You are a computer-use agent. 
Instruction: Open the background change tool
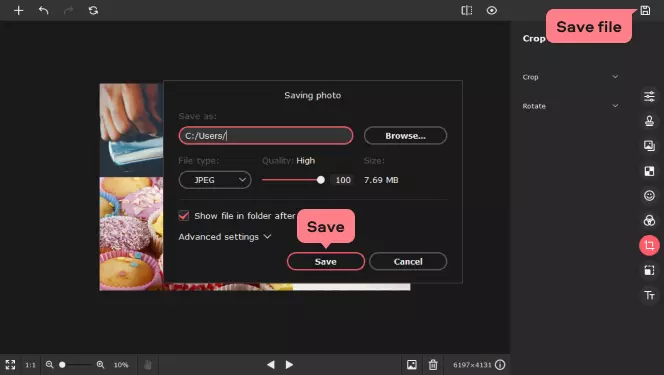coord(649,146)
